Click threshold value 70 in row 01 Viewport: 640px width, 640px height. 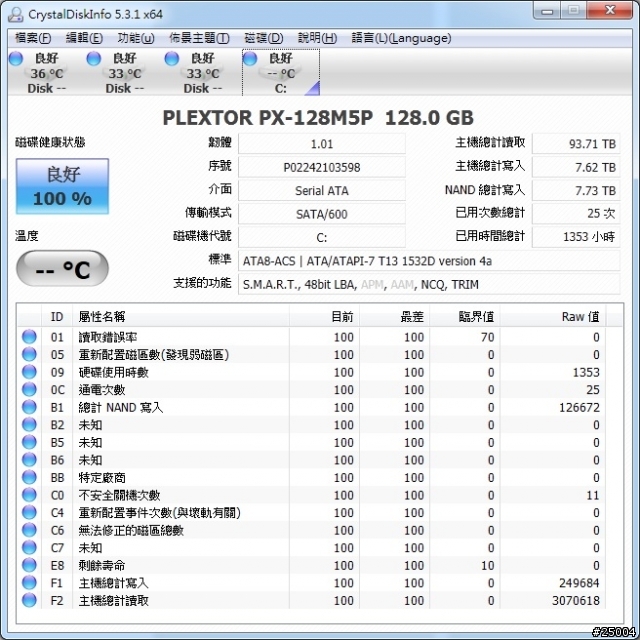pos(488,337)
